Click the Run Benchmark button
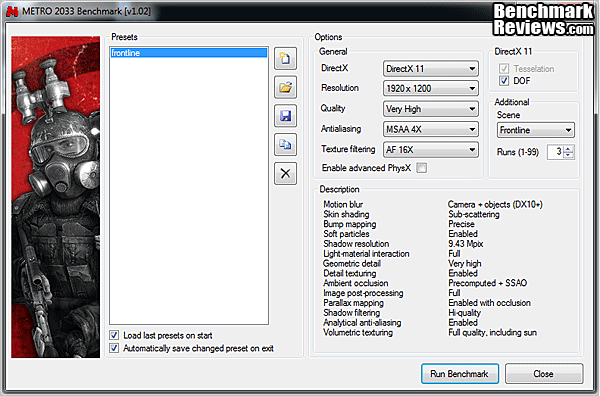This screenshot has width=600, height=396. coord(460,373)
